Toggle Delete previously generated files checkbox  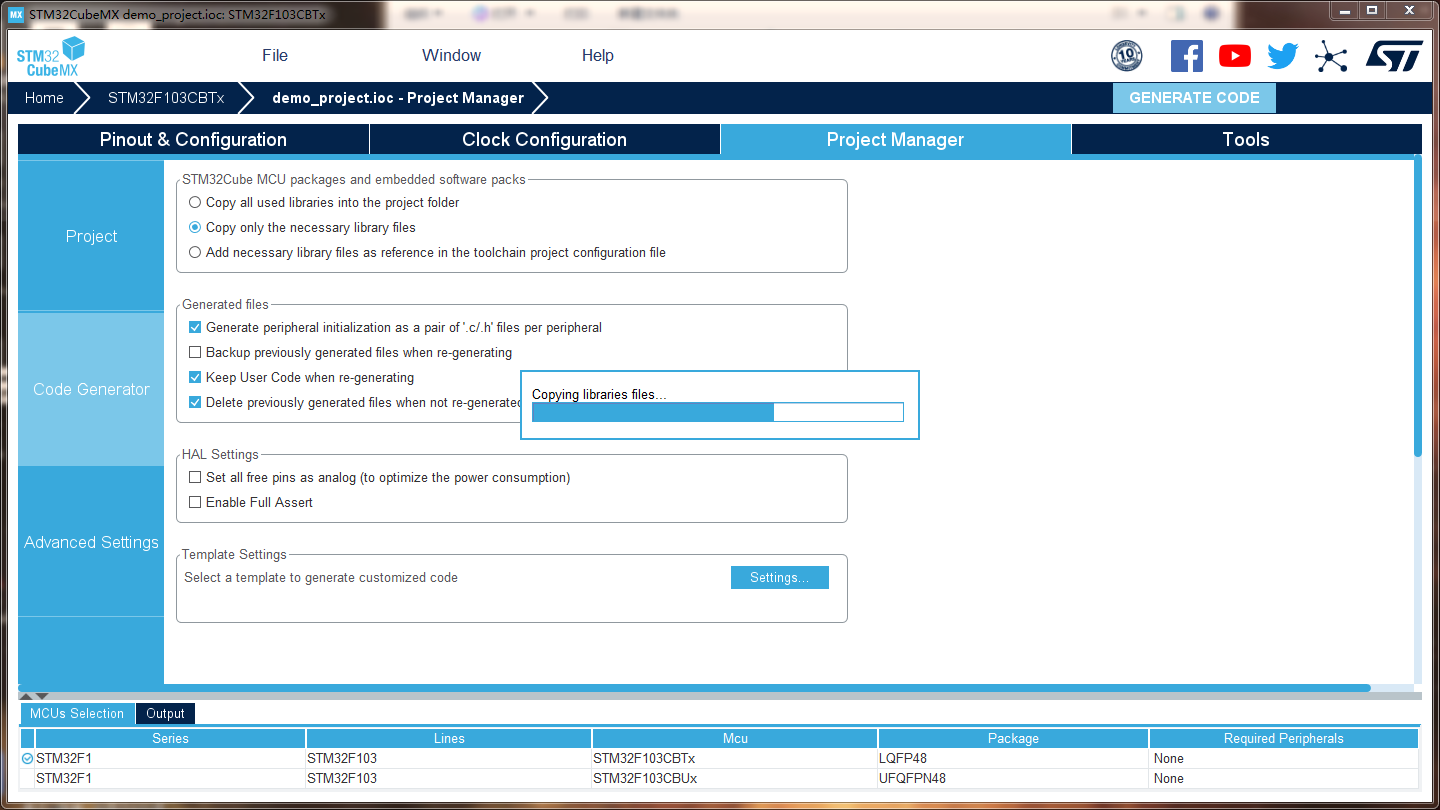(195, 402)
